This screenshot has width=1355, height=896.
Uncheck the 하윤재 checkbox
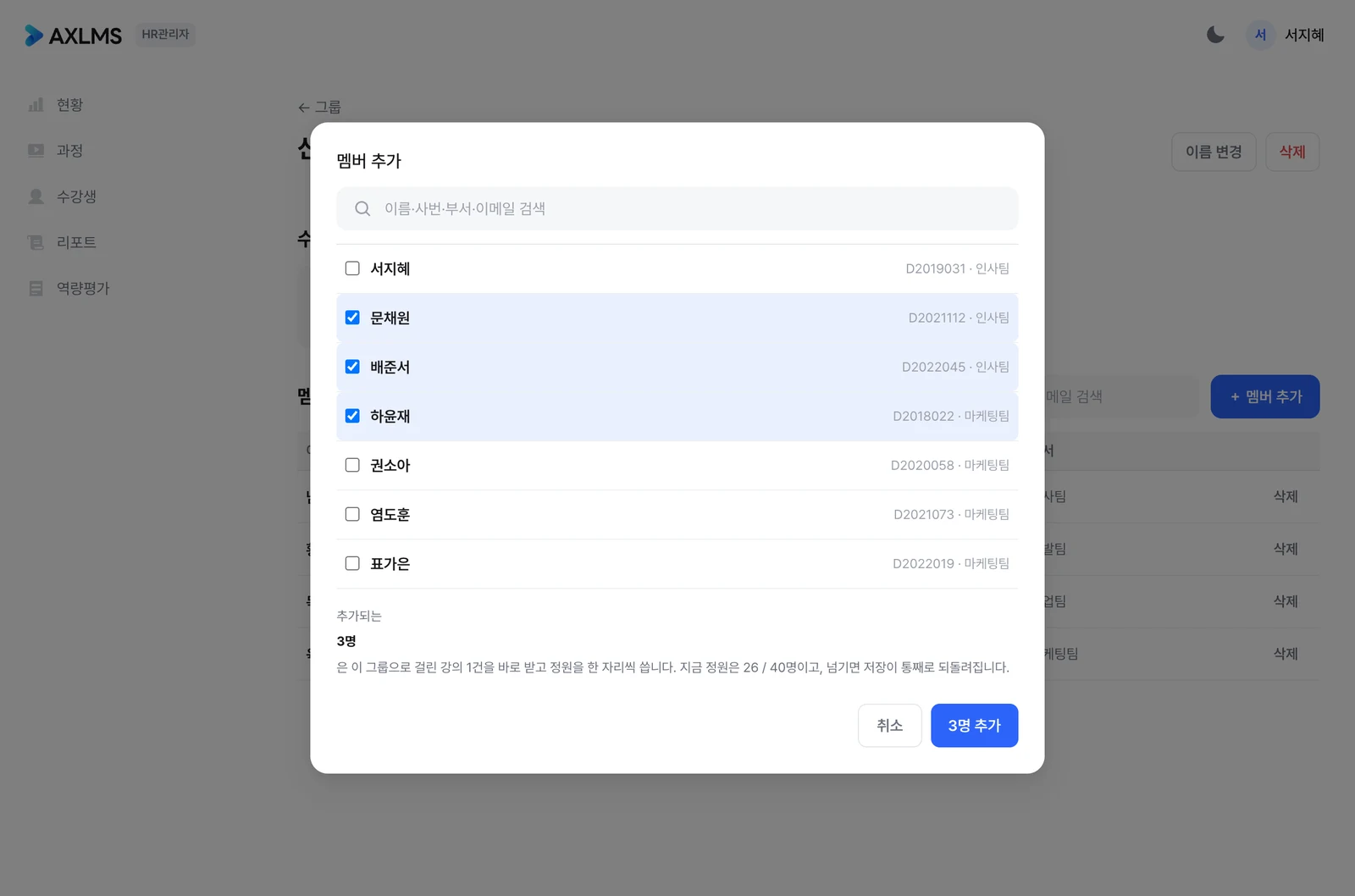[352, 416]
